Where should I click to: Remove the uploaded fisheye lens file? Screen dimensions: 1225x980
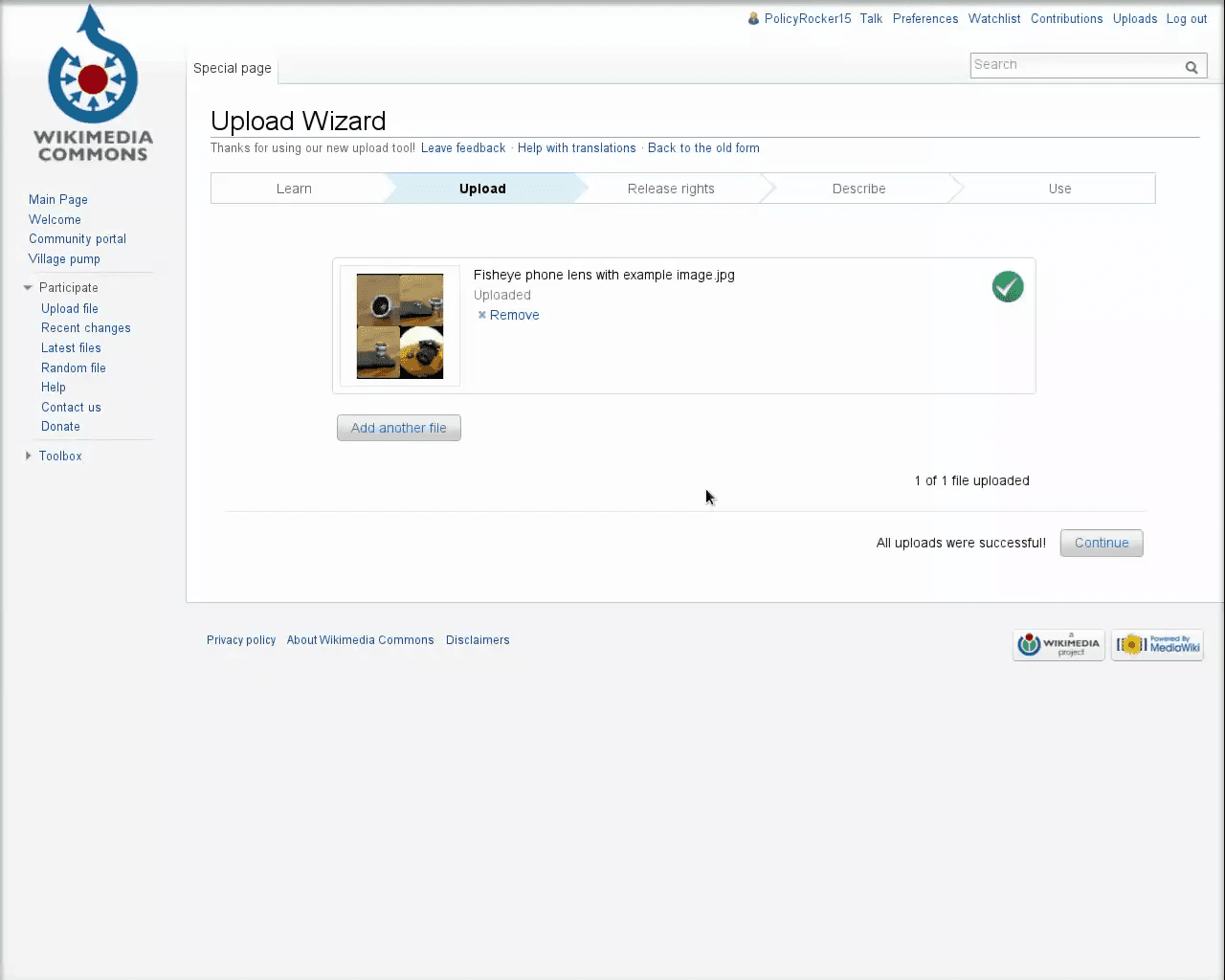[514, 315]
